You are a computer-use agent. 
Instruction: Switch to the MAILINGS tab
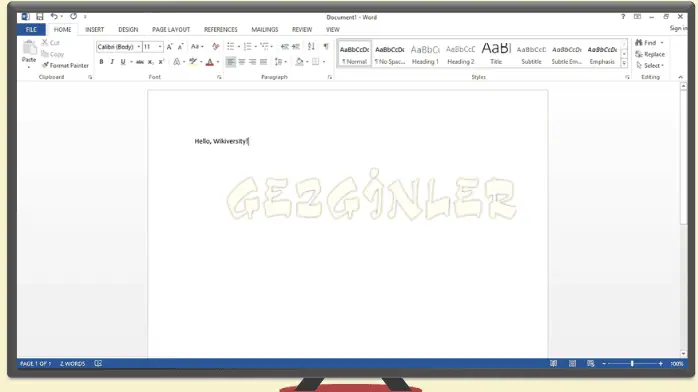tap(265, 29)
